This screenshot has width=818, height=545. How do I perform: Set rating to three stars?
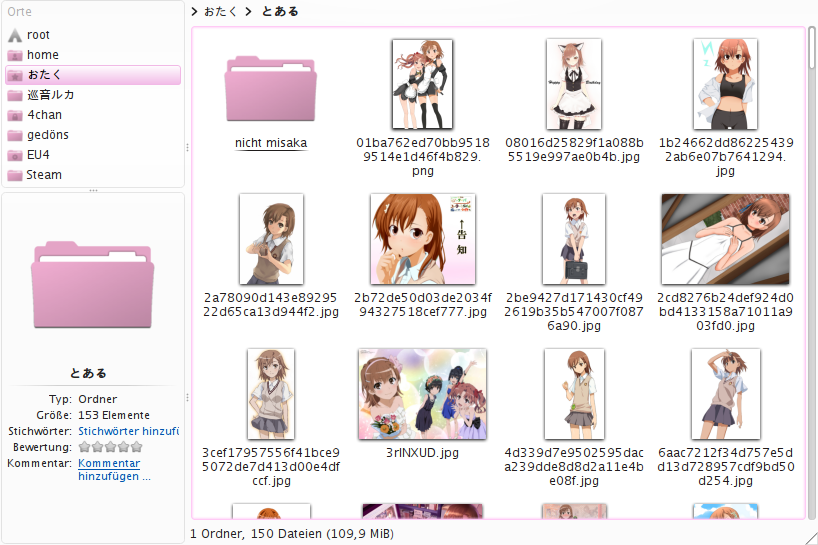click(110, 447)
